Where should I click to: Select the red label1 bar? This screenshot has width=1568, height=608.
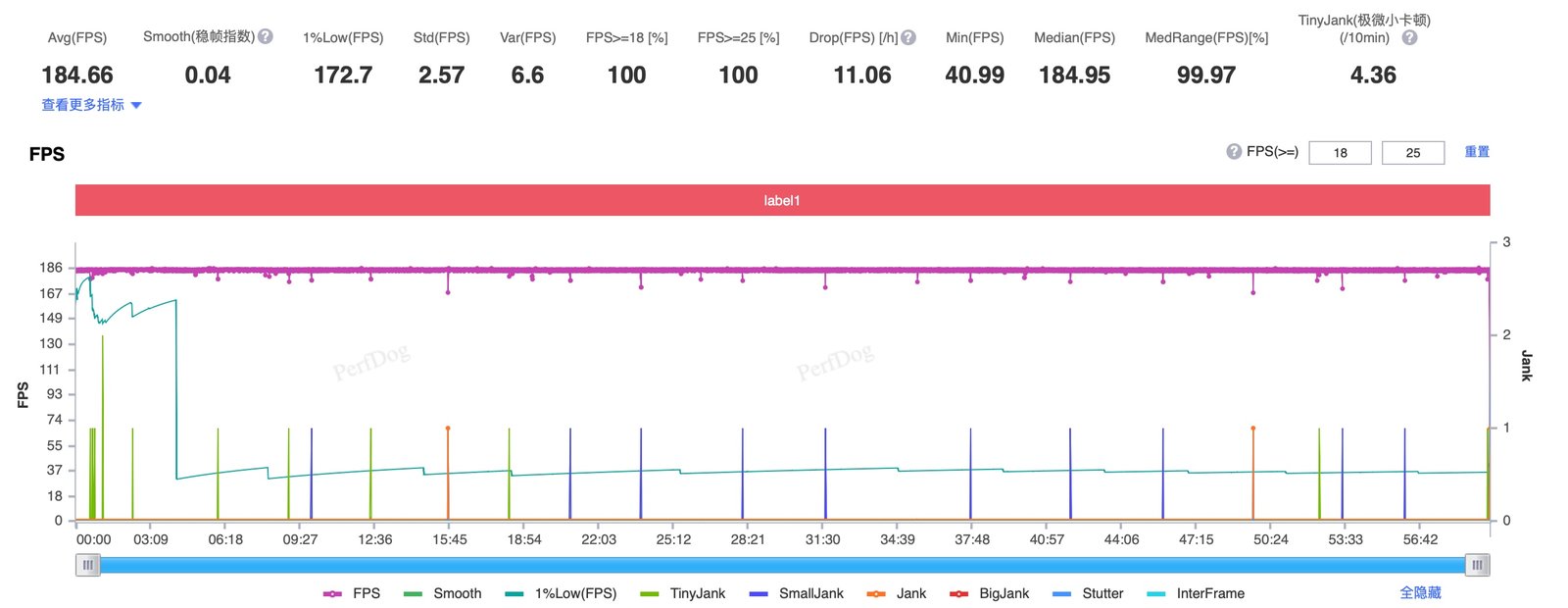coord(782,200)
